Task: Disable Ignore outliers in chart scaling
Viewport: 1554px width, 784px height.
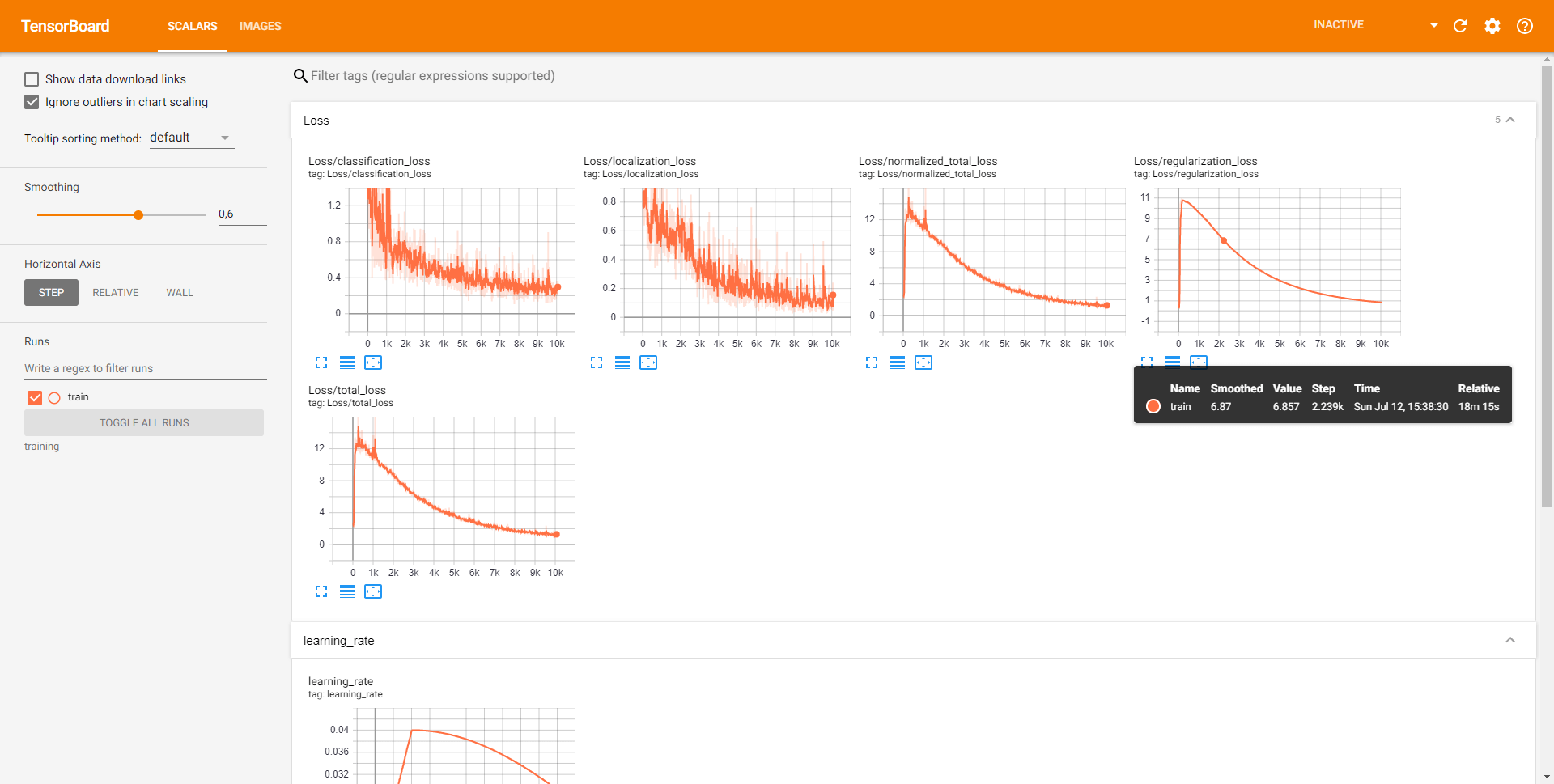Action: pyautogui.click(x=32, y=102)
